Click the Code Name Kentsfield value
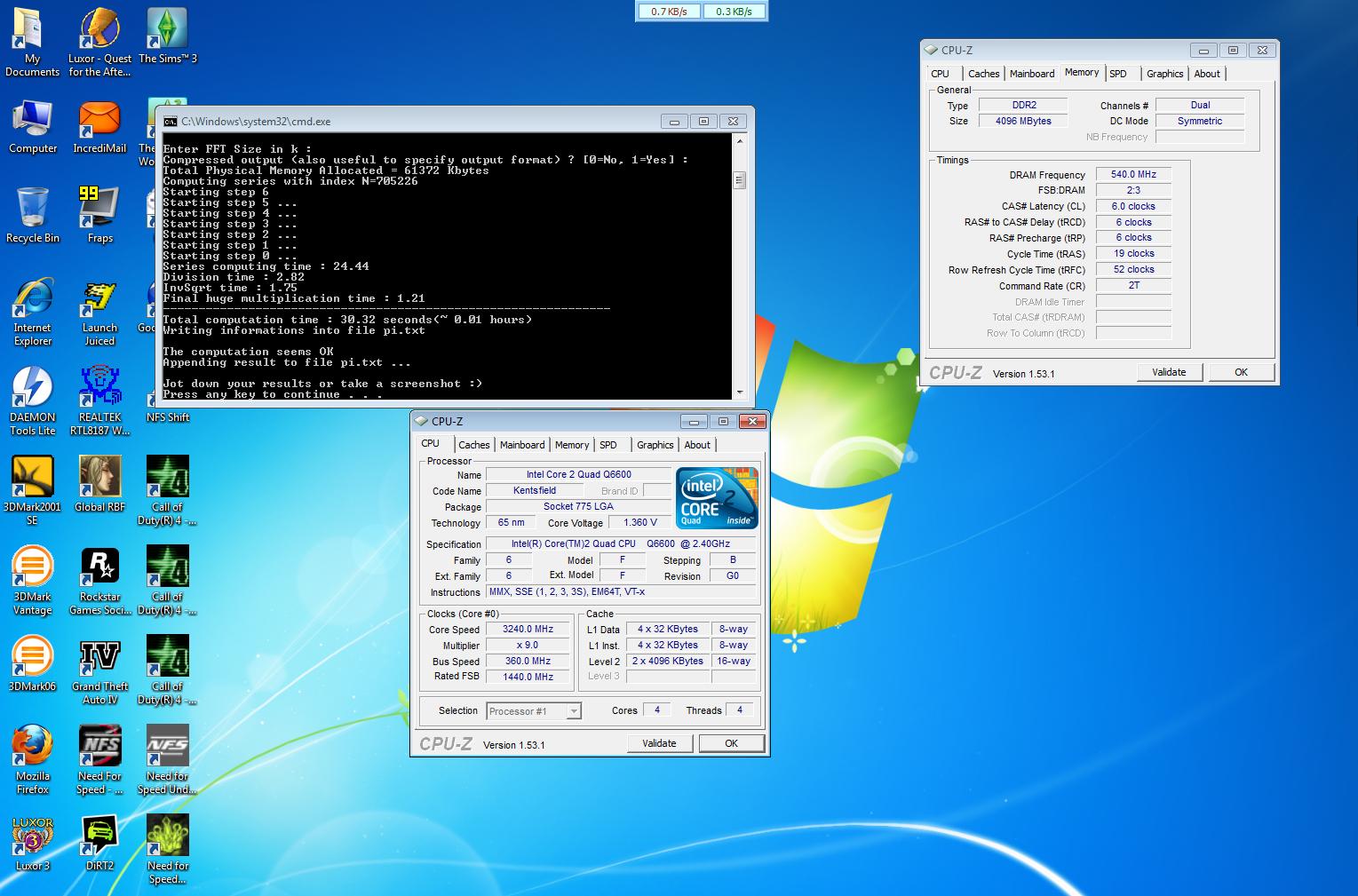This screenshot has height=896, width=1358. click(x=535, y=490)
